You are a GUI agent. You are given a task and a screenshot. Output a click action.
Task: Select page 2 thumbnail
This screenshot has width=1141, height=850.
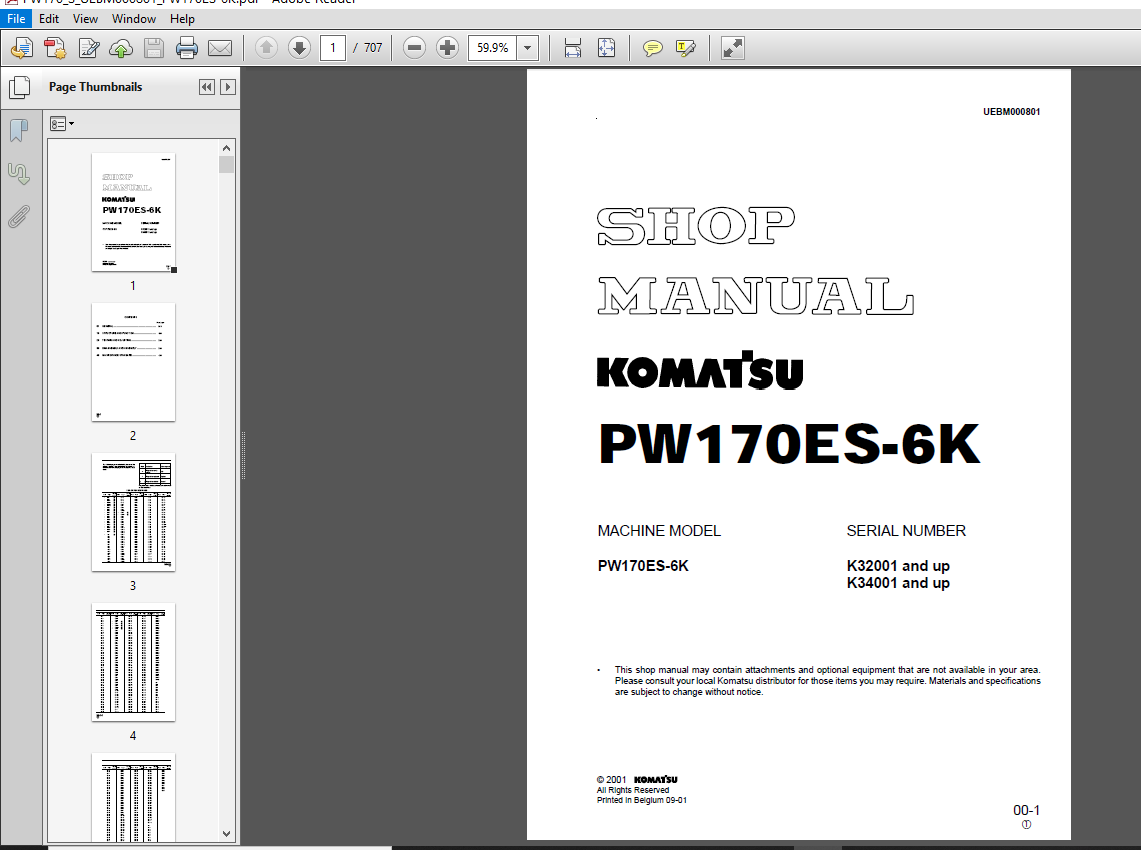coord(133,362)
